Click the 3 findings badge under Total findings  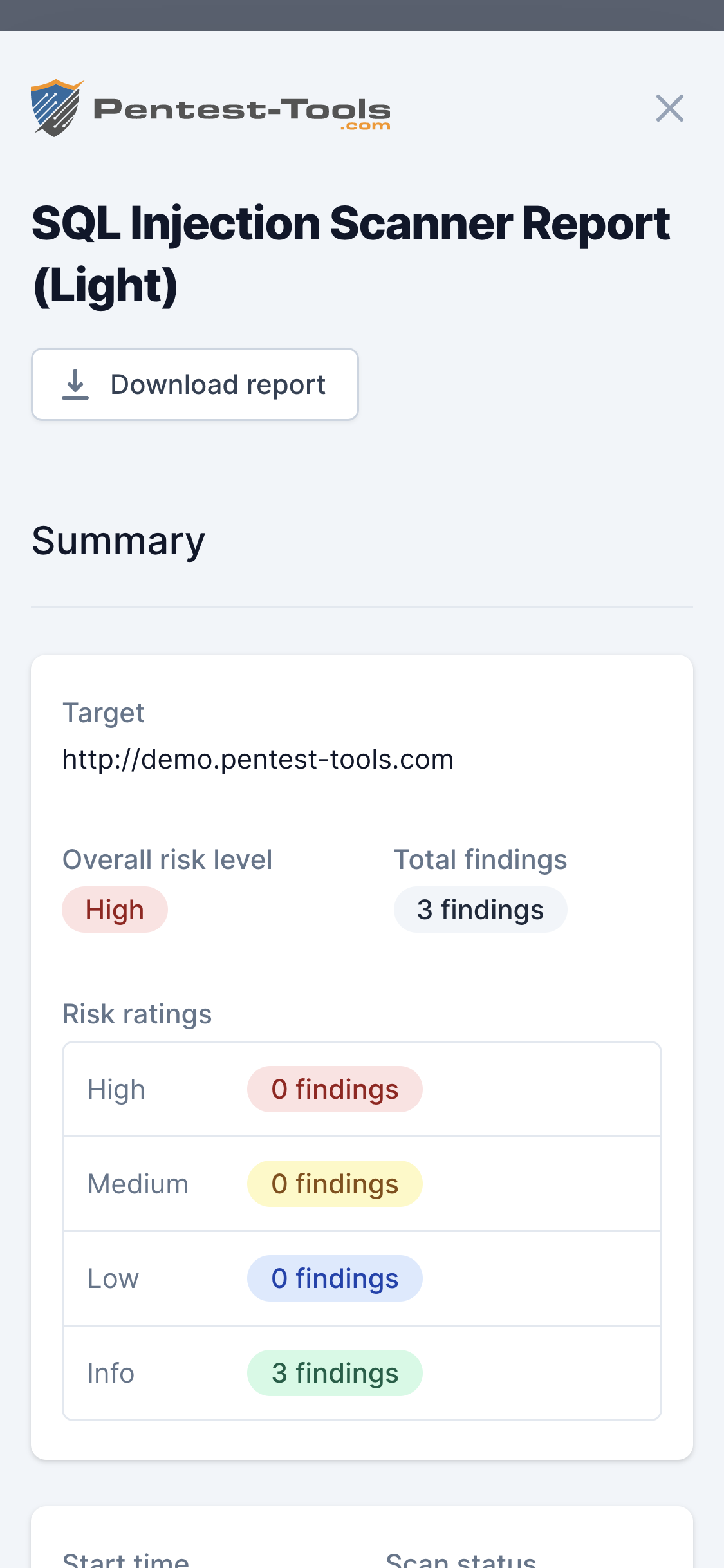tap(480, 909)
